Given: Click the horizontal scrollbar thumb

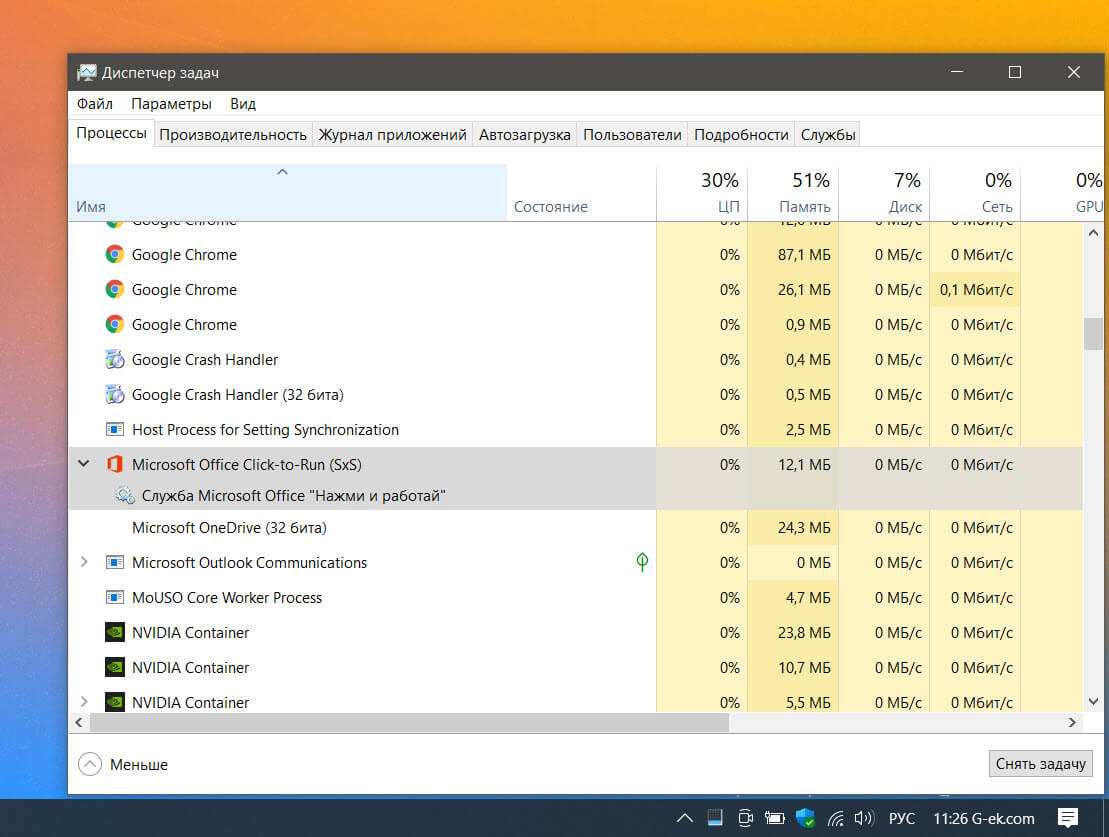Looking at the screenshot, I should pyautogui.click(x=410, y=722).
